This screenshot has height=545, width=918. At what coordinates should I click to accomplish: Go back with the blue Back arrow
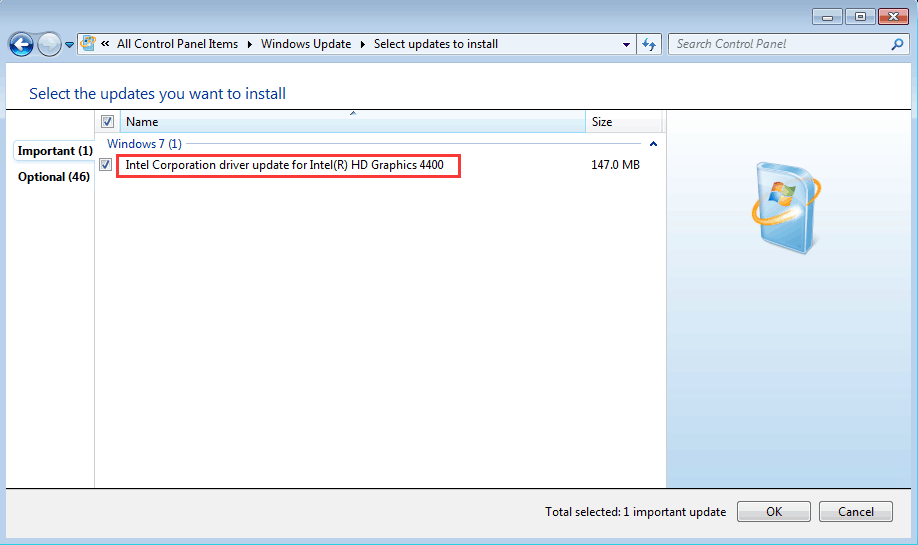coord(21,44)
